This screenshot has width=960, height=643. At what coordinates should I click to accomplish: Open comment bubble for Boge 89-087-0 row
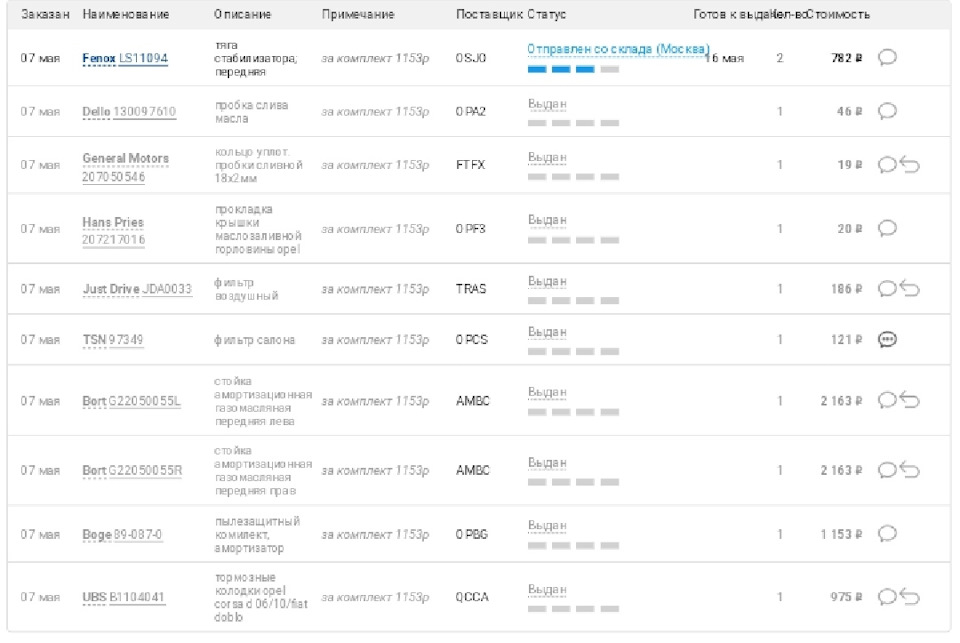886,534
